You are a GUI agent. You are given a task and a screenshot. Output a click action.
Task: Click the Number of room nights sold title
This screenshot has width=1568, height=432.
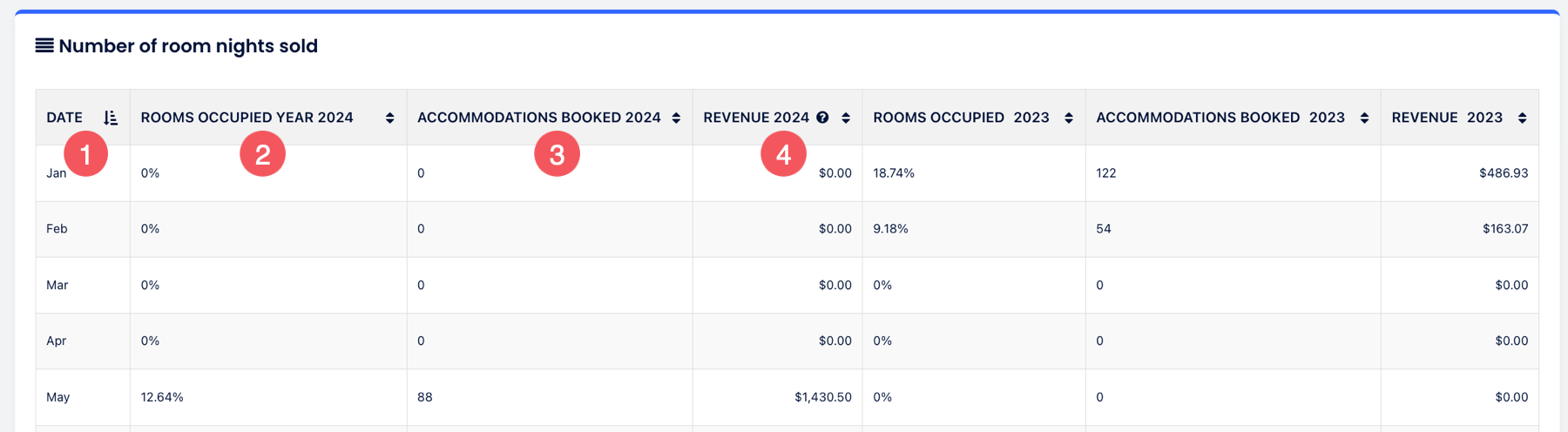point(188,46)
